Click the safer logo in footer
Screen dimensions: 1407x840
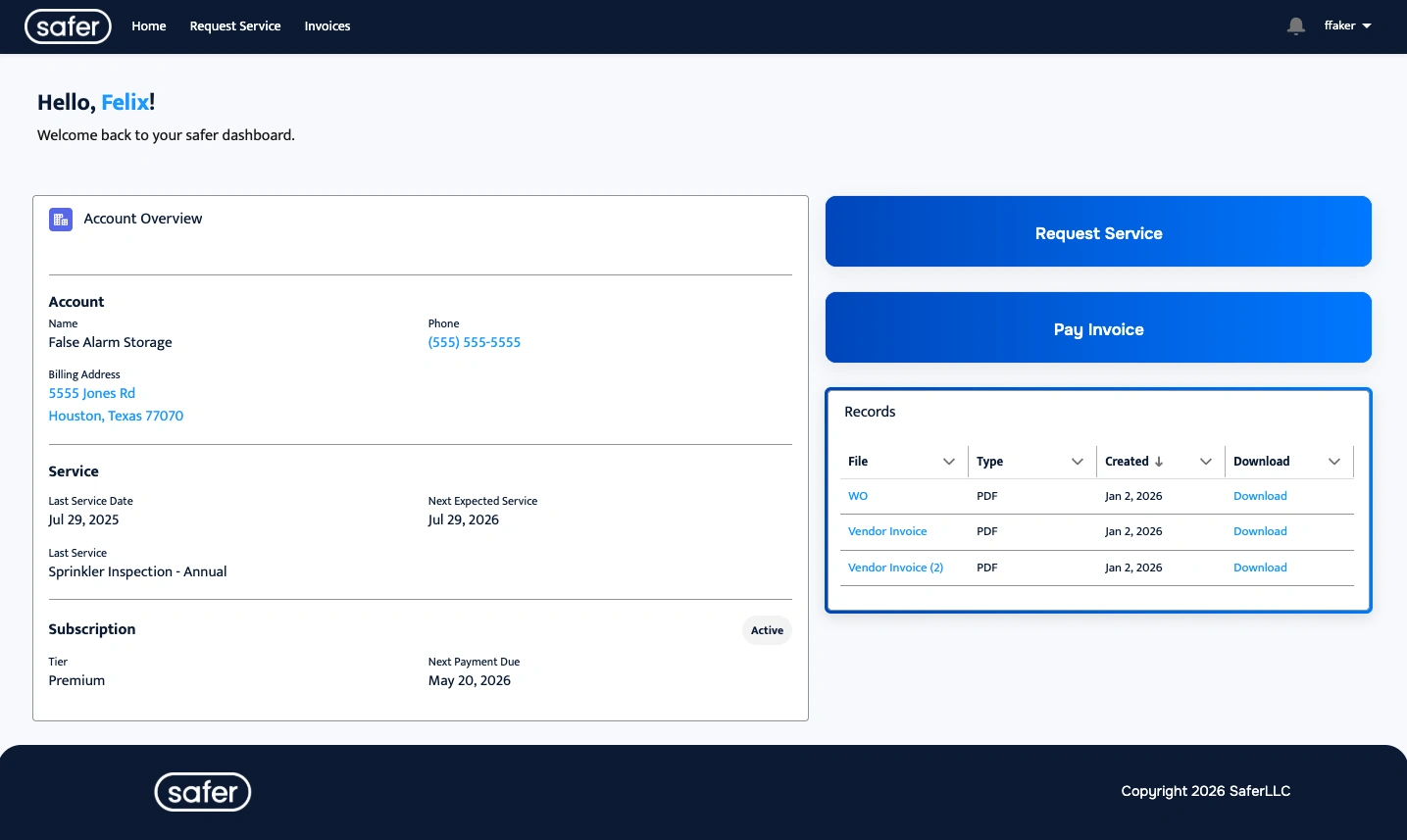[203, 792]
